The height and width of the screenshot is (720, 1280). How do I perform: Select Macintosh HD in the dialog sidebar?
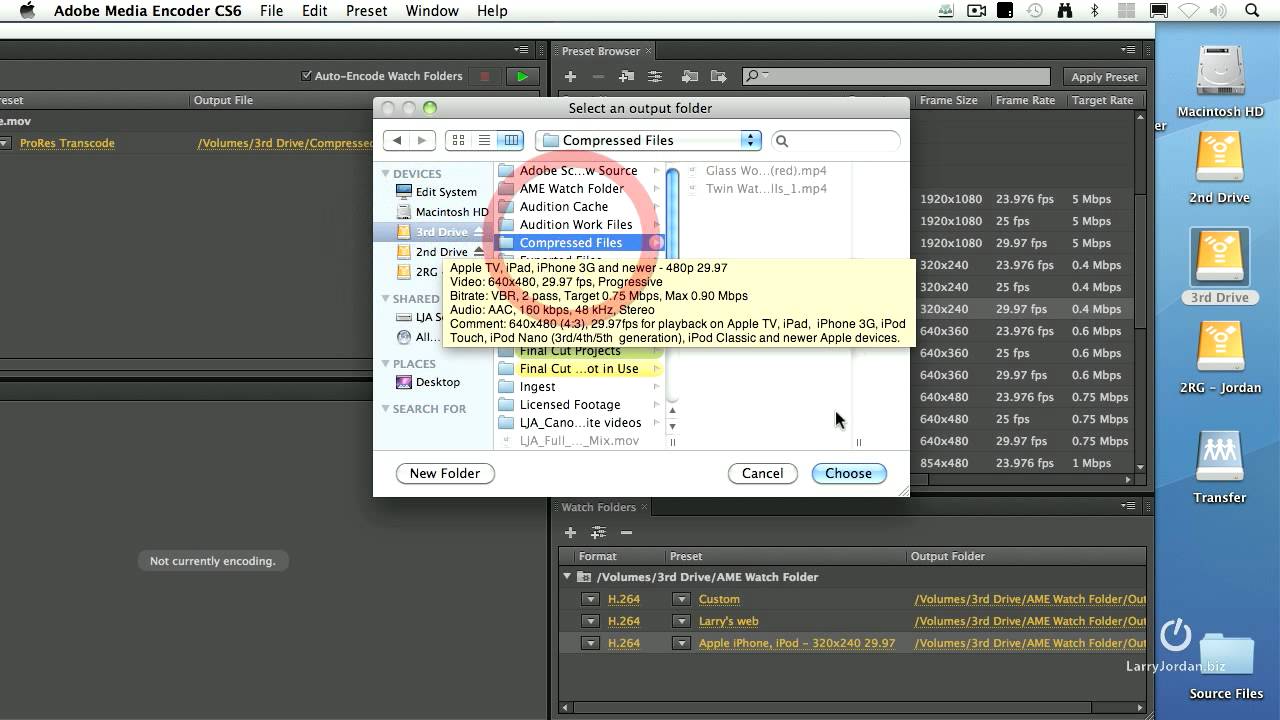[x=452, y=212]
